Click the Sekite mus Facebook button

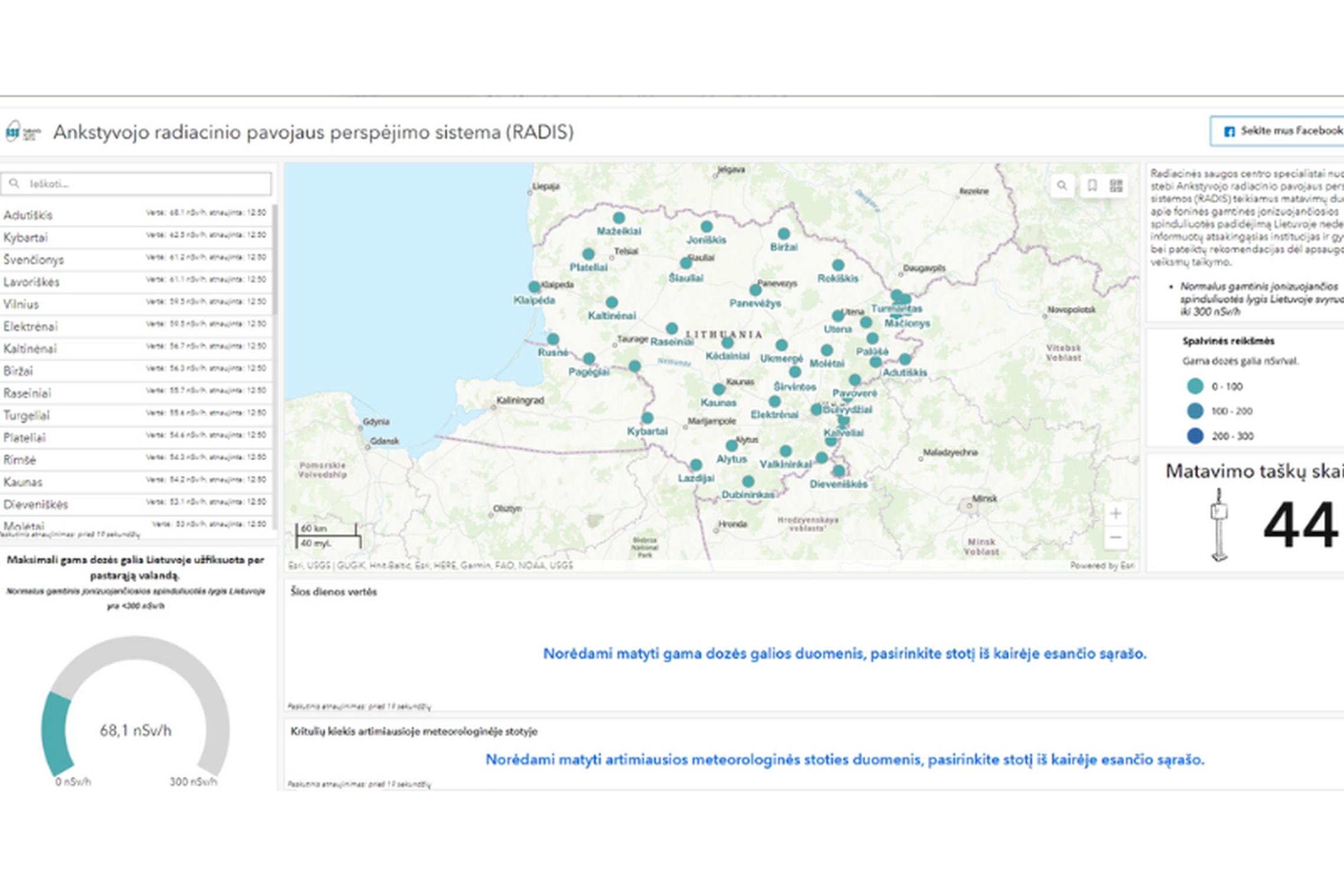[x=1277, y=131]
